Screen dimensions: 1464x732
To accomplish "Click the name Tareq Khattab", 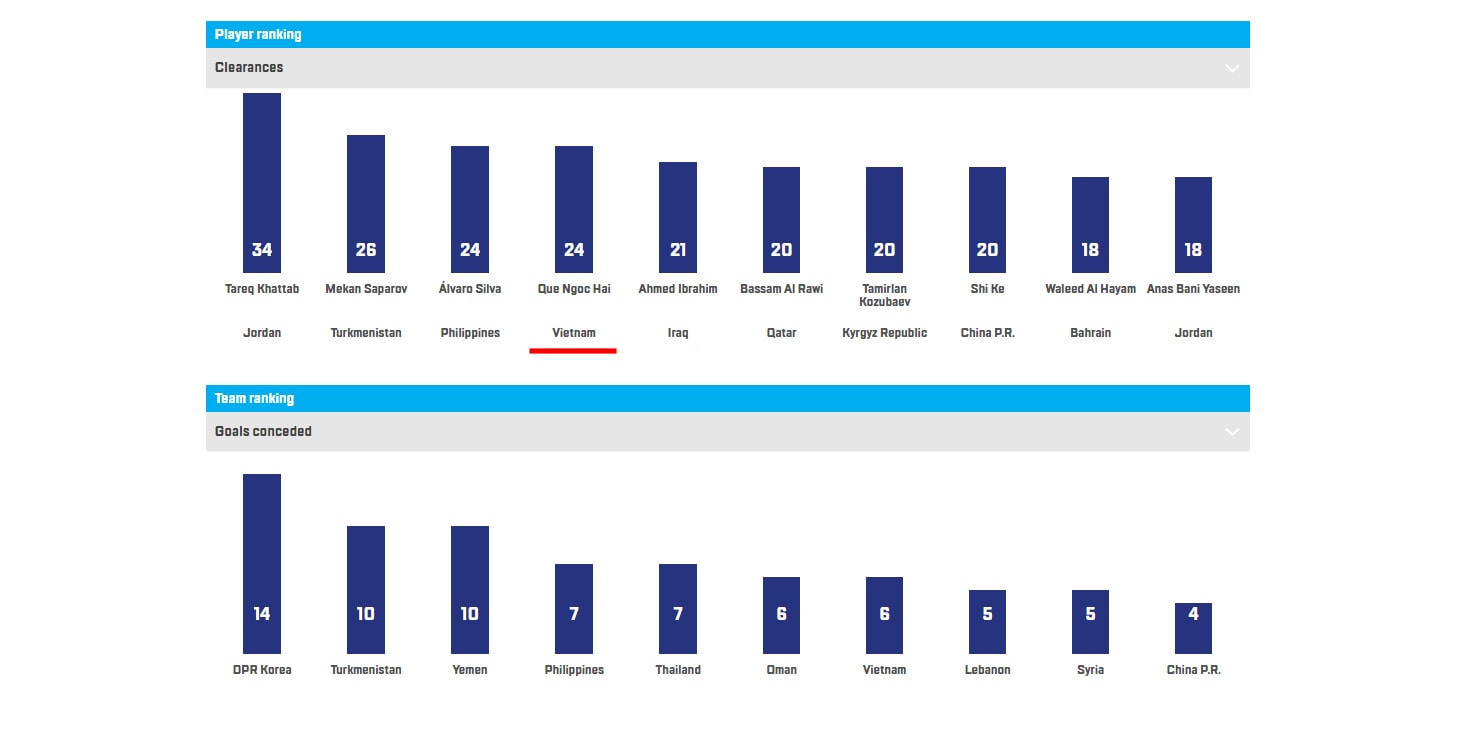I will (262, 289).
